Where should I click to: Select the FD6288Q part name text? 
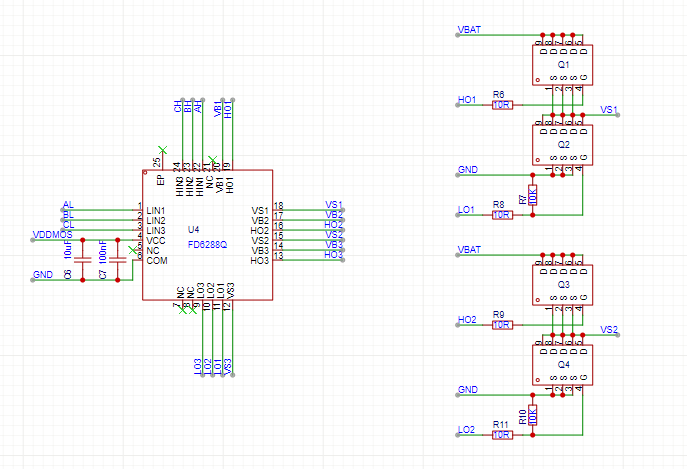coord(207,244)
